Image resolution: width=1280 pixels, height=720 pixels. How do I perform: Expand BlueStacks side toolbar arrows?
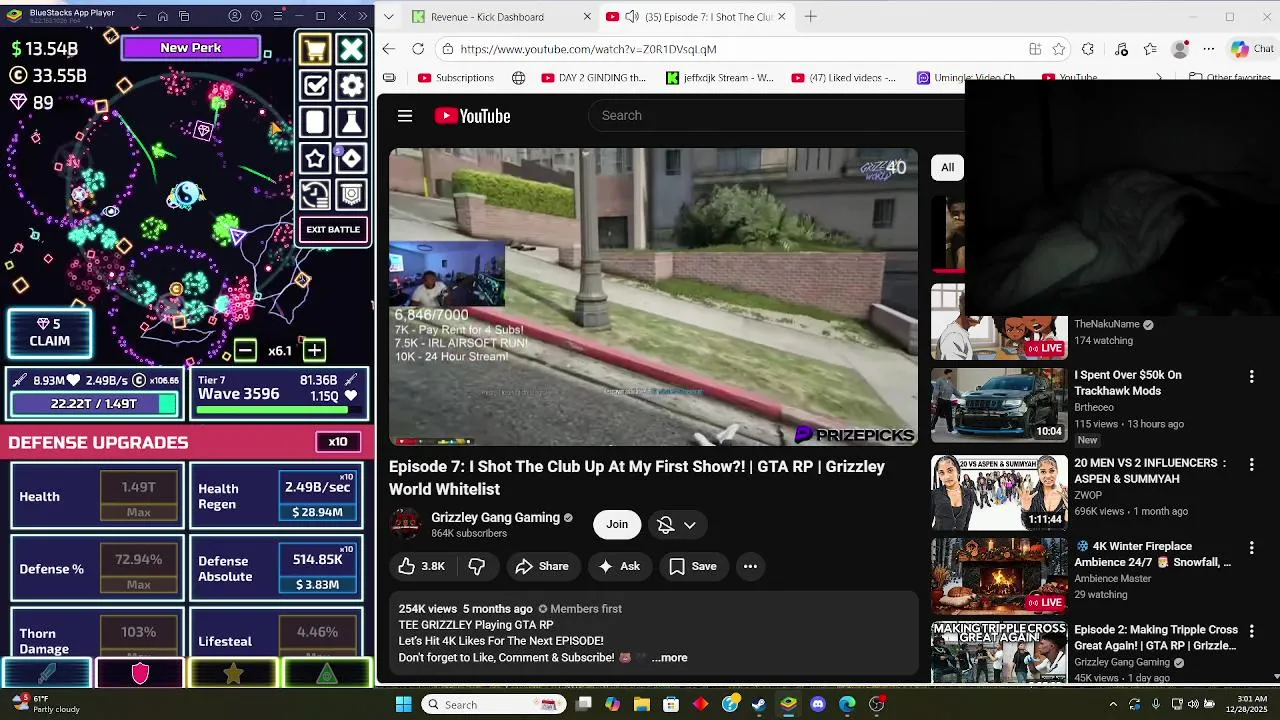pyautogui.click(x=362, y=16)
